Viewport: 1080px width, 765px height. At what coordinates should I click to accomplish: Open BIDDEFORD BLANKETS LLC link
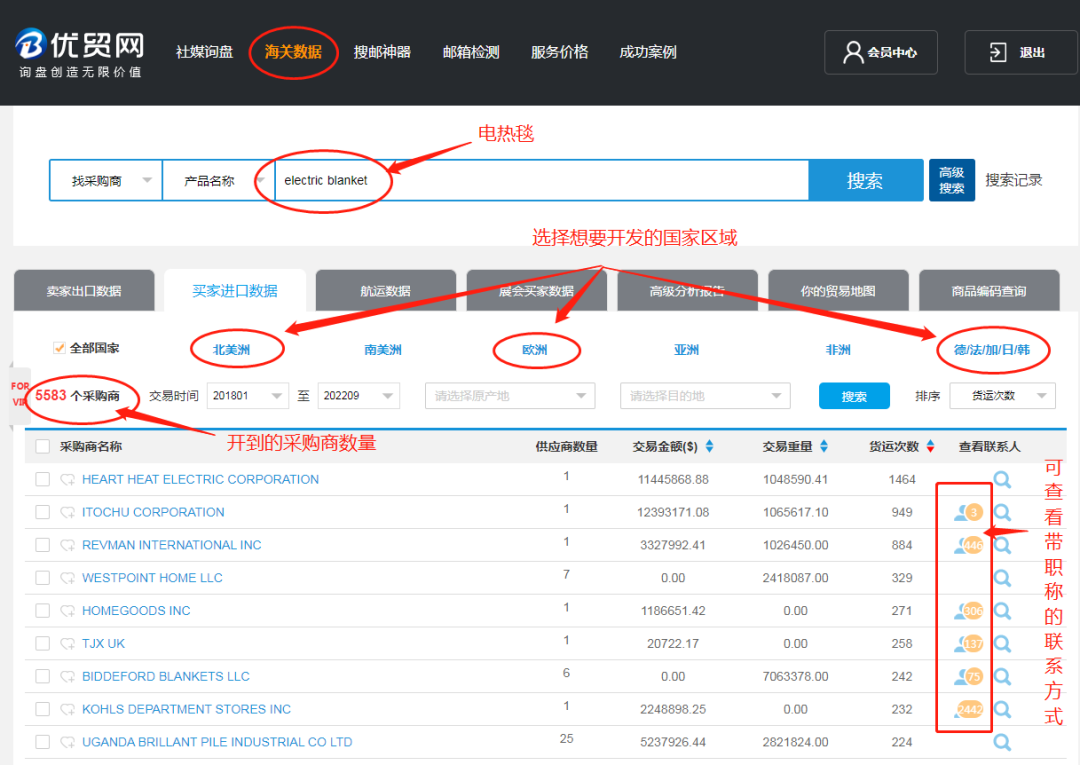[x=166, y=676]
